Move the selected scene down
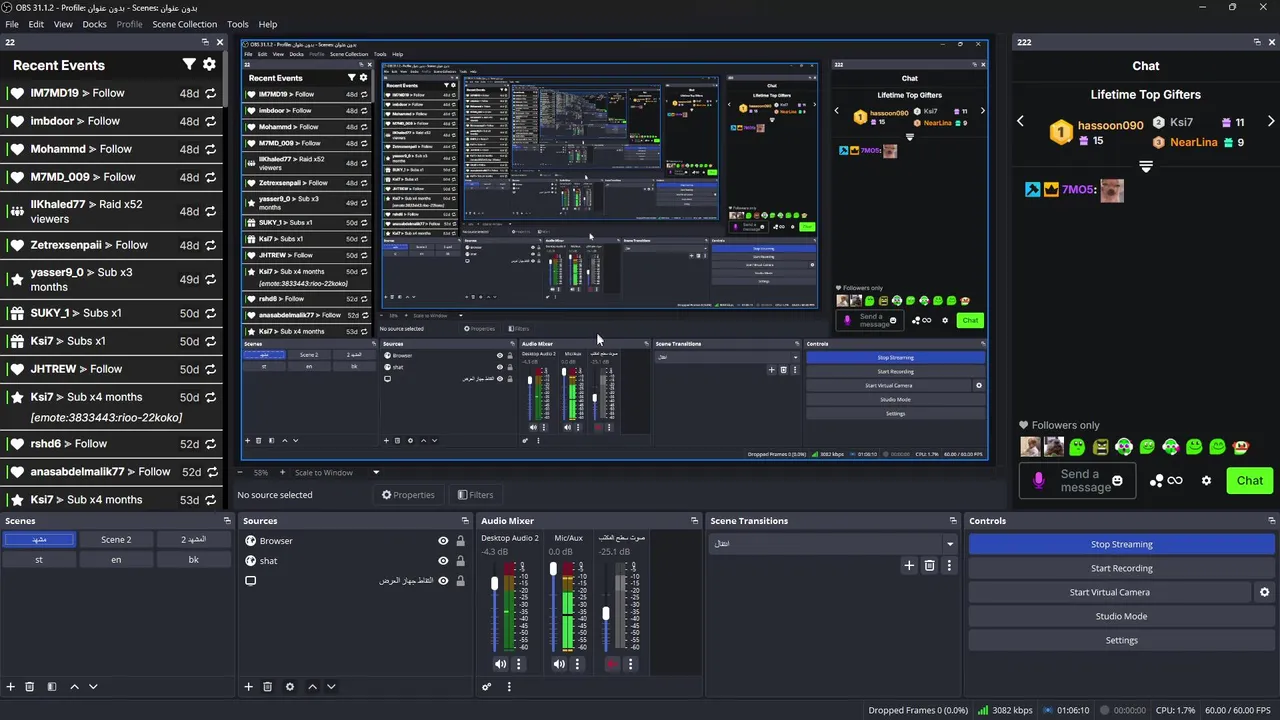1280x720 pixels. pyautogui.click(x=93, y=687)
